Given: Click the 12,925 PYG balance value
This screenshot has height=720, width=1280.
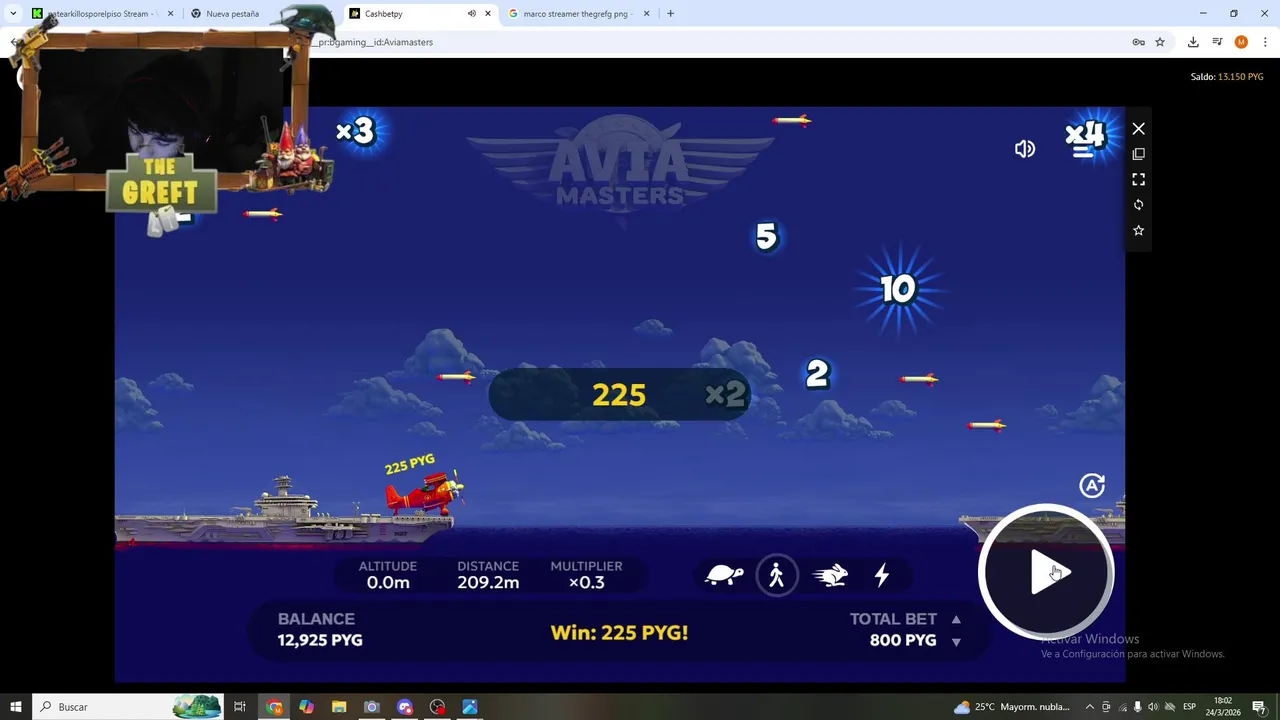Looking at the screenshot, I should coord(320,640).
